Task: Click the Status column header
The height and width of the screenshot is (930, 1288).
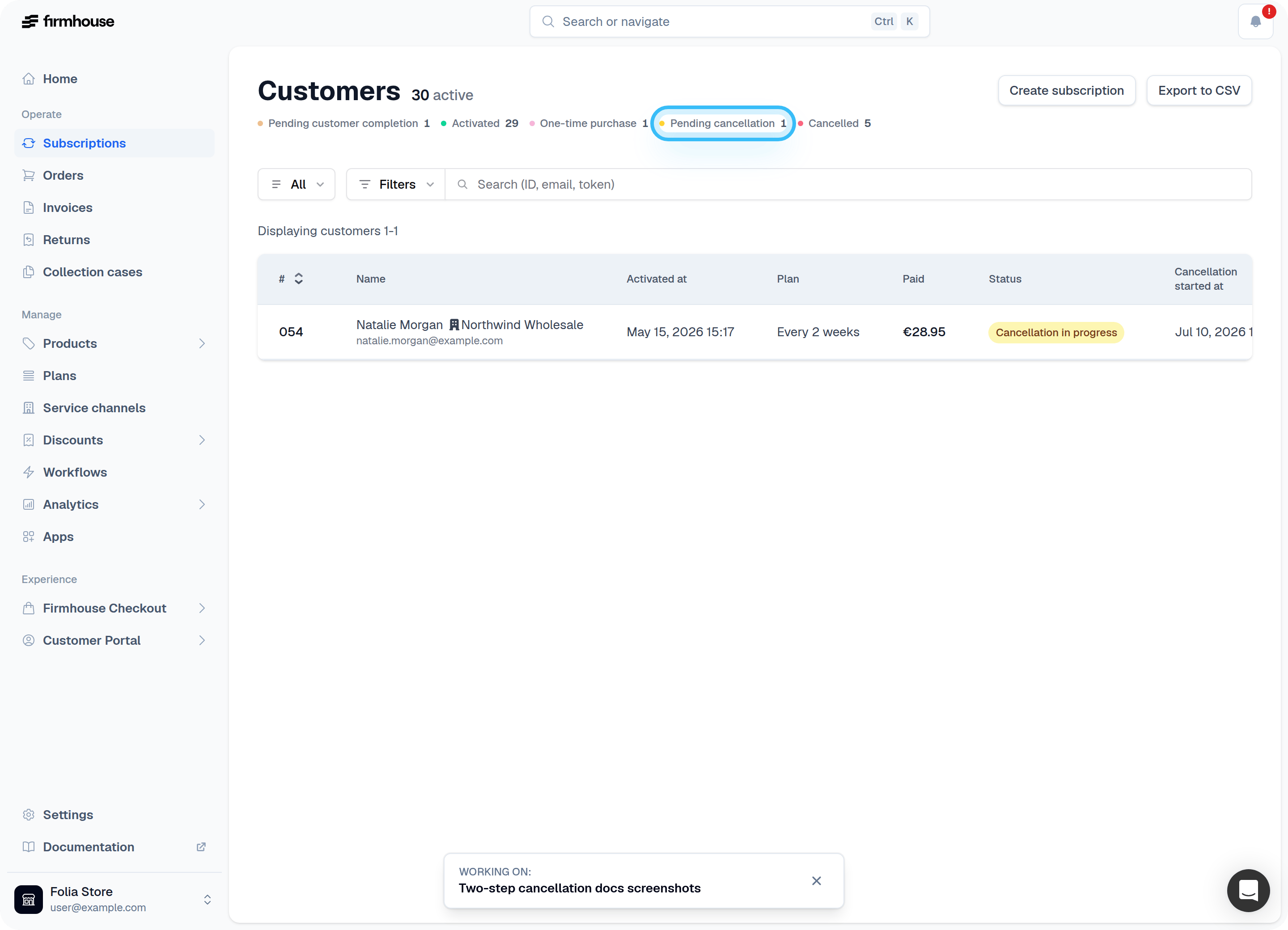Action: [x=1004, y=279]
